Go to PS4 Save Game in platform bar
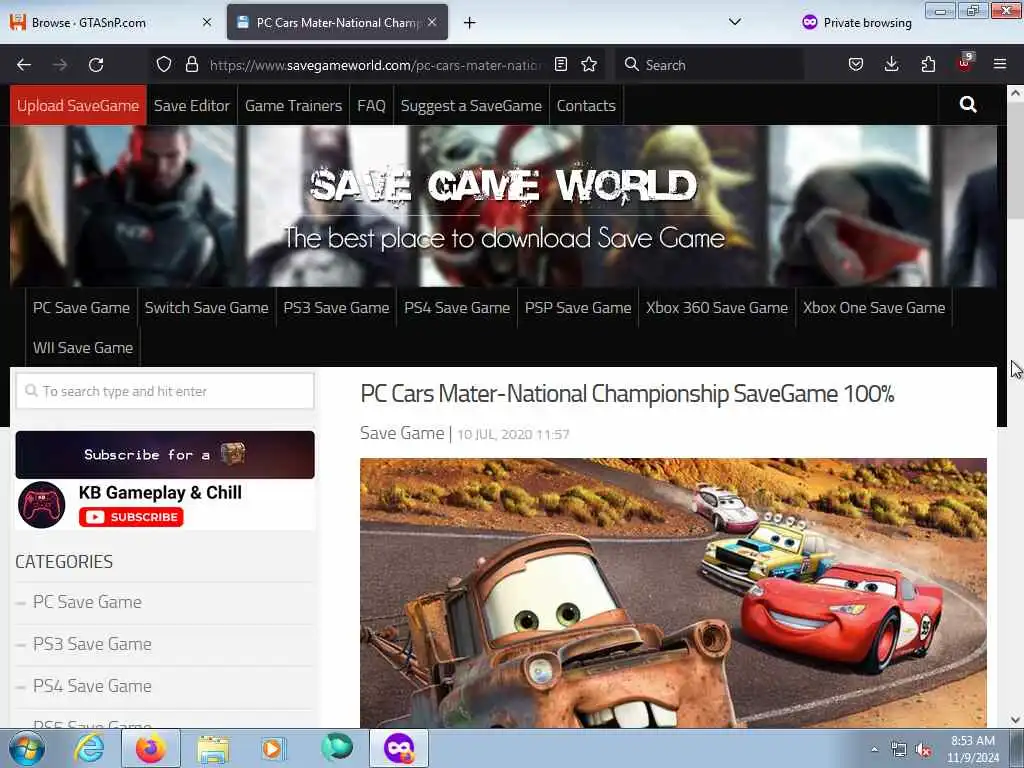Image resolution: width=1024 pixels, height=768 pixels. 456,308
